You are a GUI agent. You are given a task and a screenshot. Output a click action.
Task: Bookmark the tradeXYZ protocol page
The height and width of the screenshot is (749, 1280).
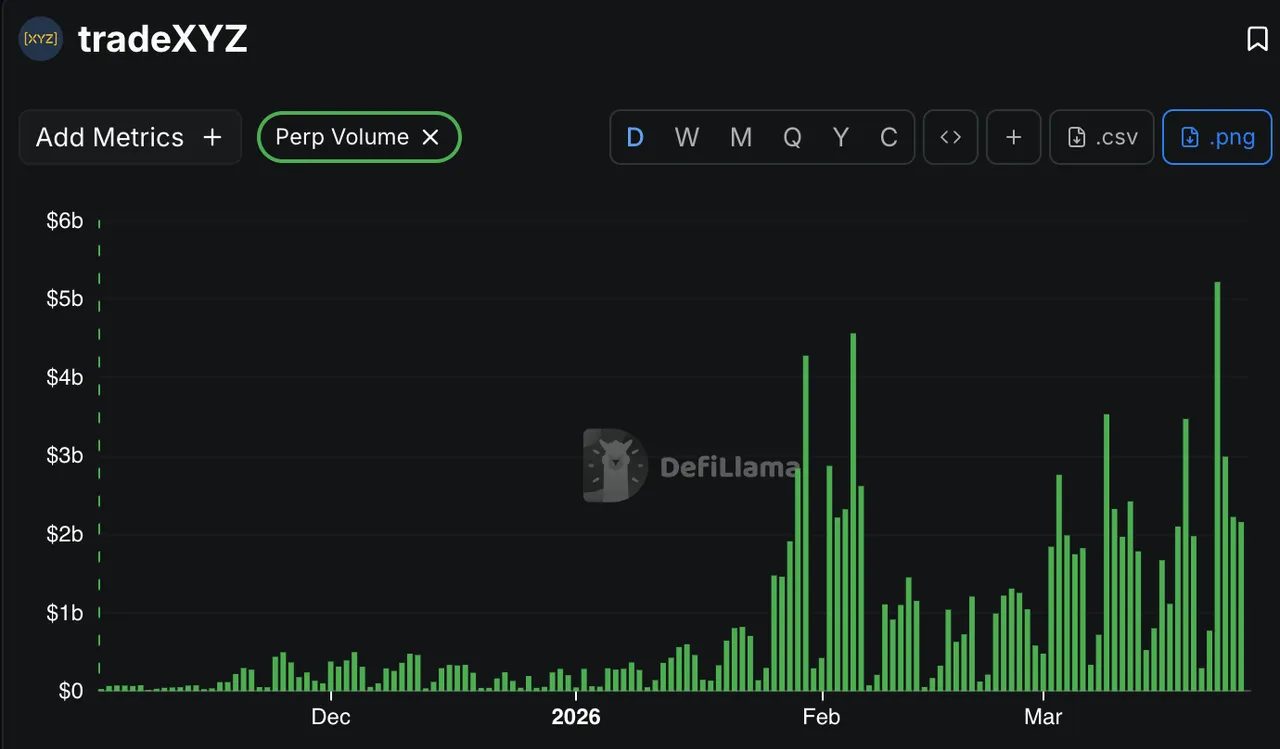pyautogui.click(x=1257, y=39)
